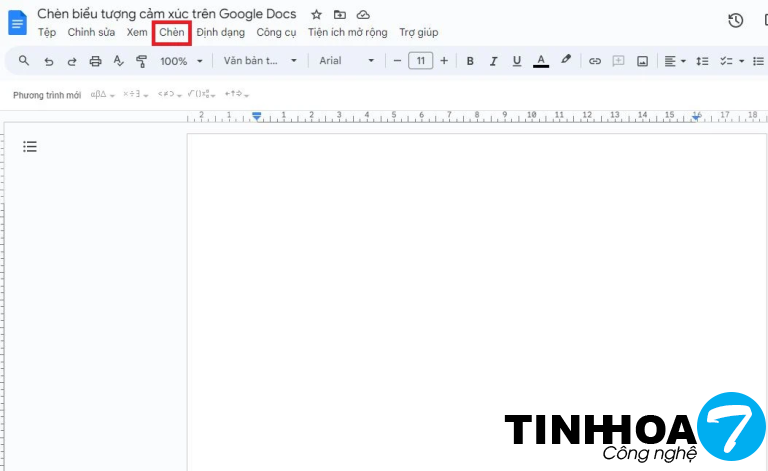Screen dimensions: 768x471
Task: Click the print icon in toolbar
Action: point(95,61)
